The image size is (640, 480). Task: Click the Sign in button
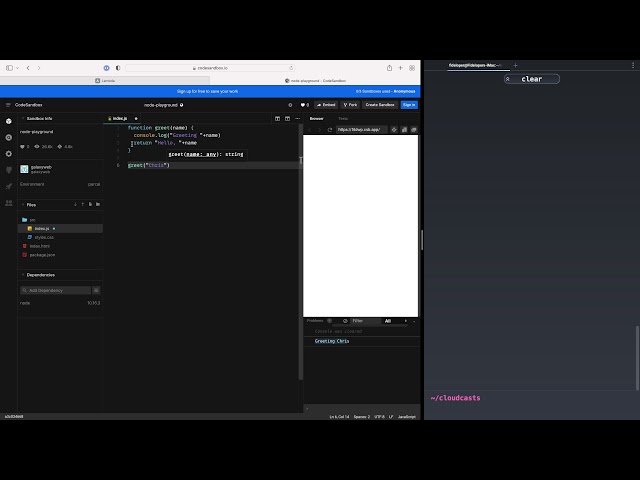[x=409, y=105]
